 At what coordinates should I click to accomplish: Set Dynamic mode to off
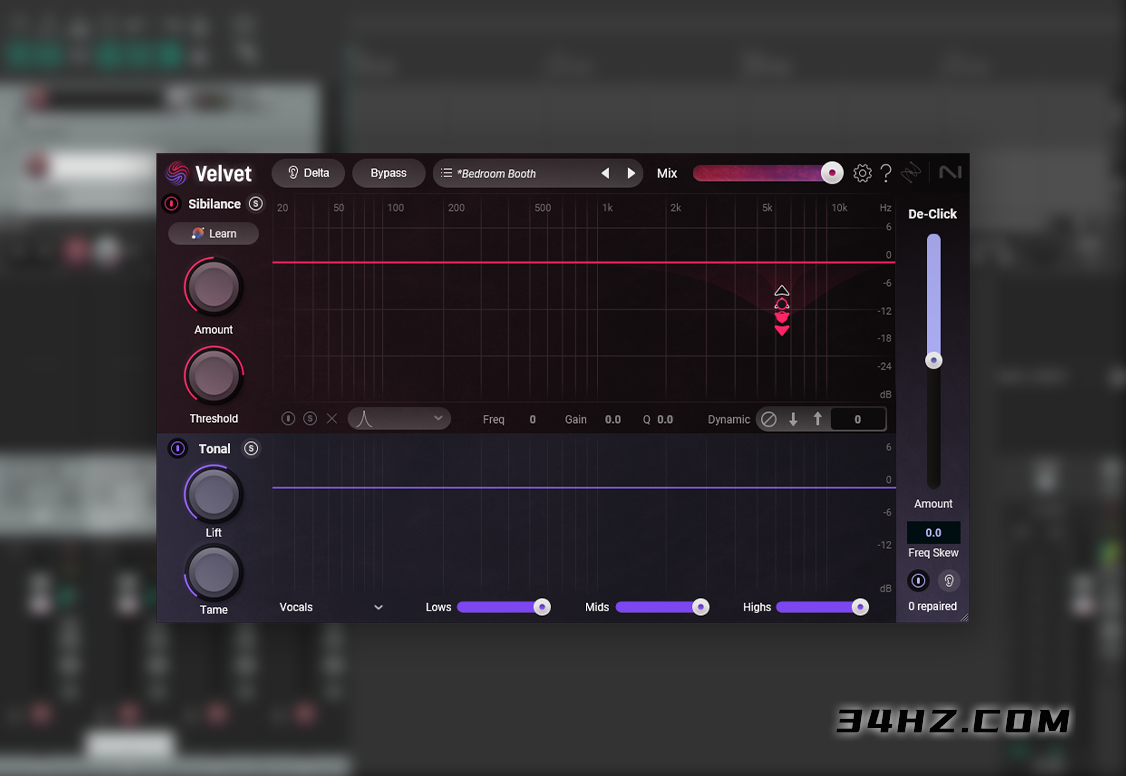tap(768, 419)
